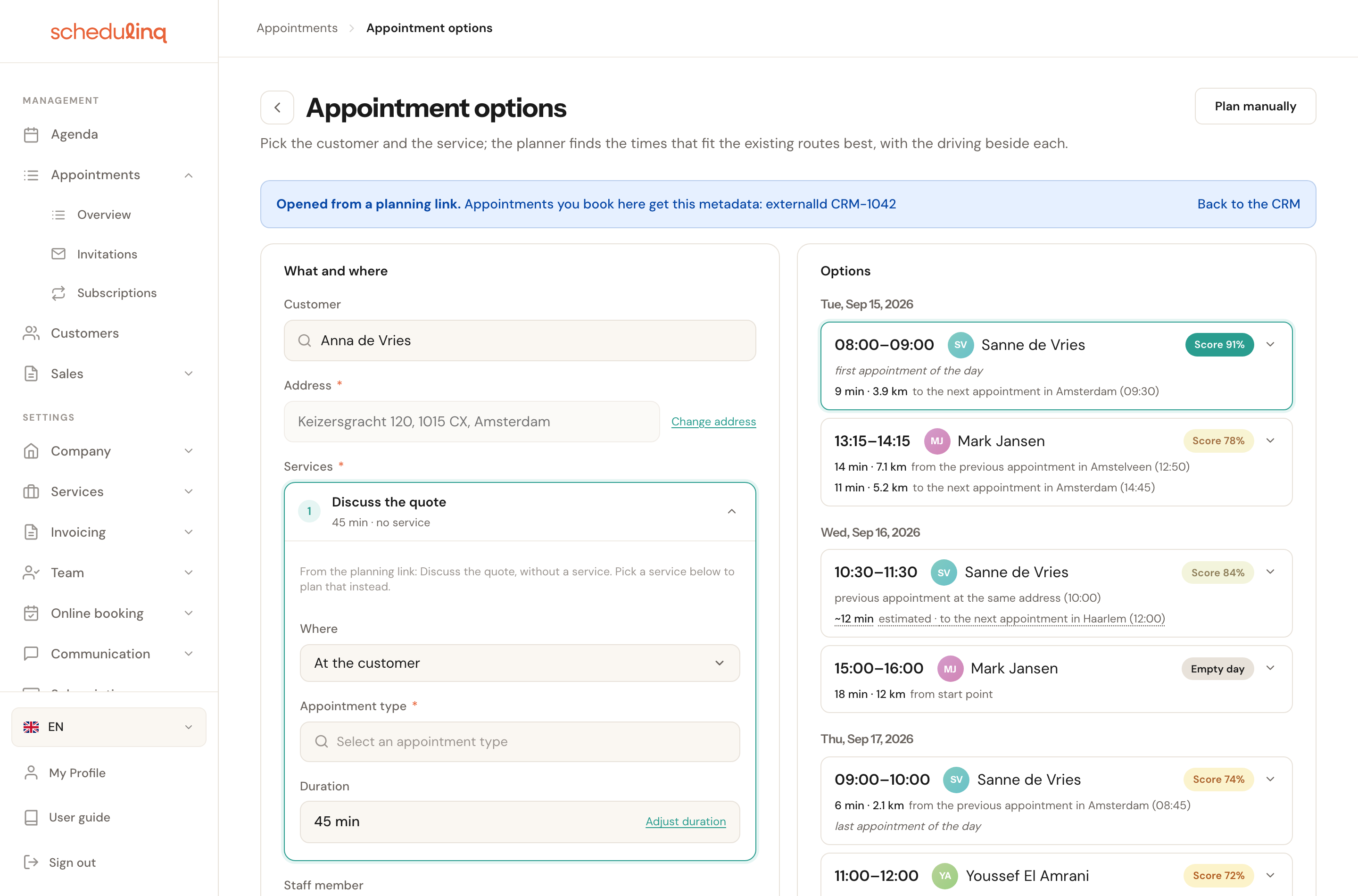Click the Services briefcase icon
The width and height of the screenshot is (1358, 896).
(x=31, y=491)
